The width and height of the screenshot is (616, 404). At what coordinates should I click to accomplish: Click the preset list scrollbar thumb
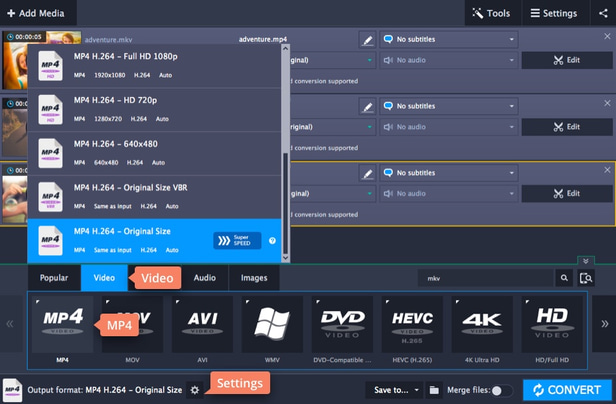[286, 204]
